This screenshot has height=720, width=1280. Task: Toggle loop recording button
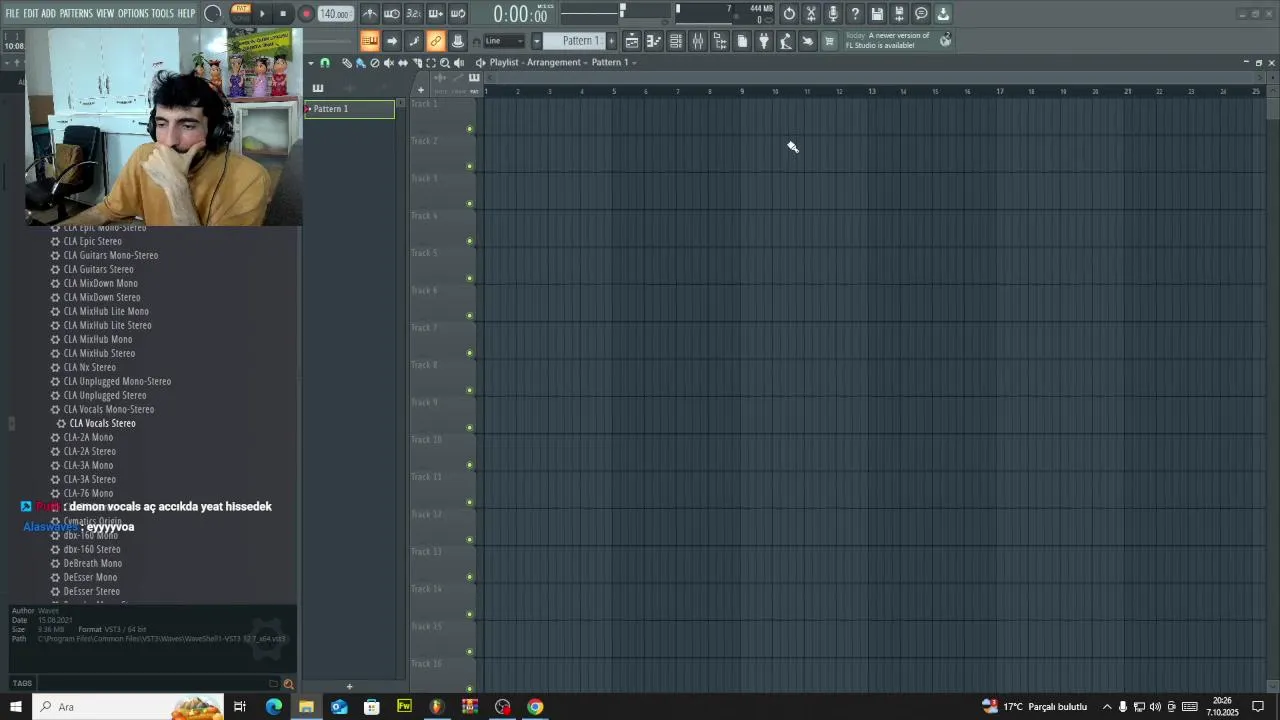[x=458, y=14]
